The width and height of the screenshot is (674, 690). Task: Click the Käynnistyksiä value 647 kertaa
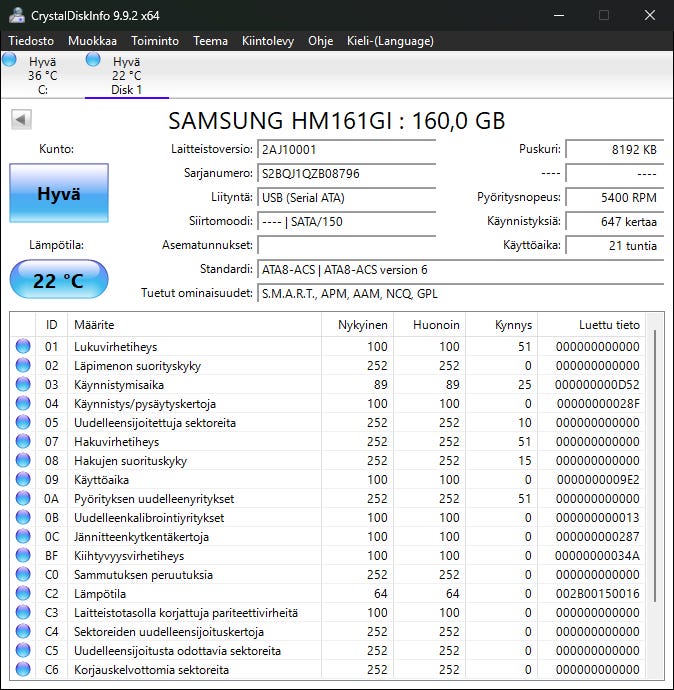coord(615,221)
